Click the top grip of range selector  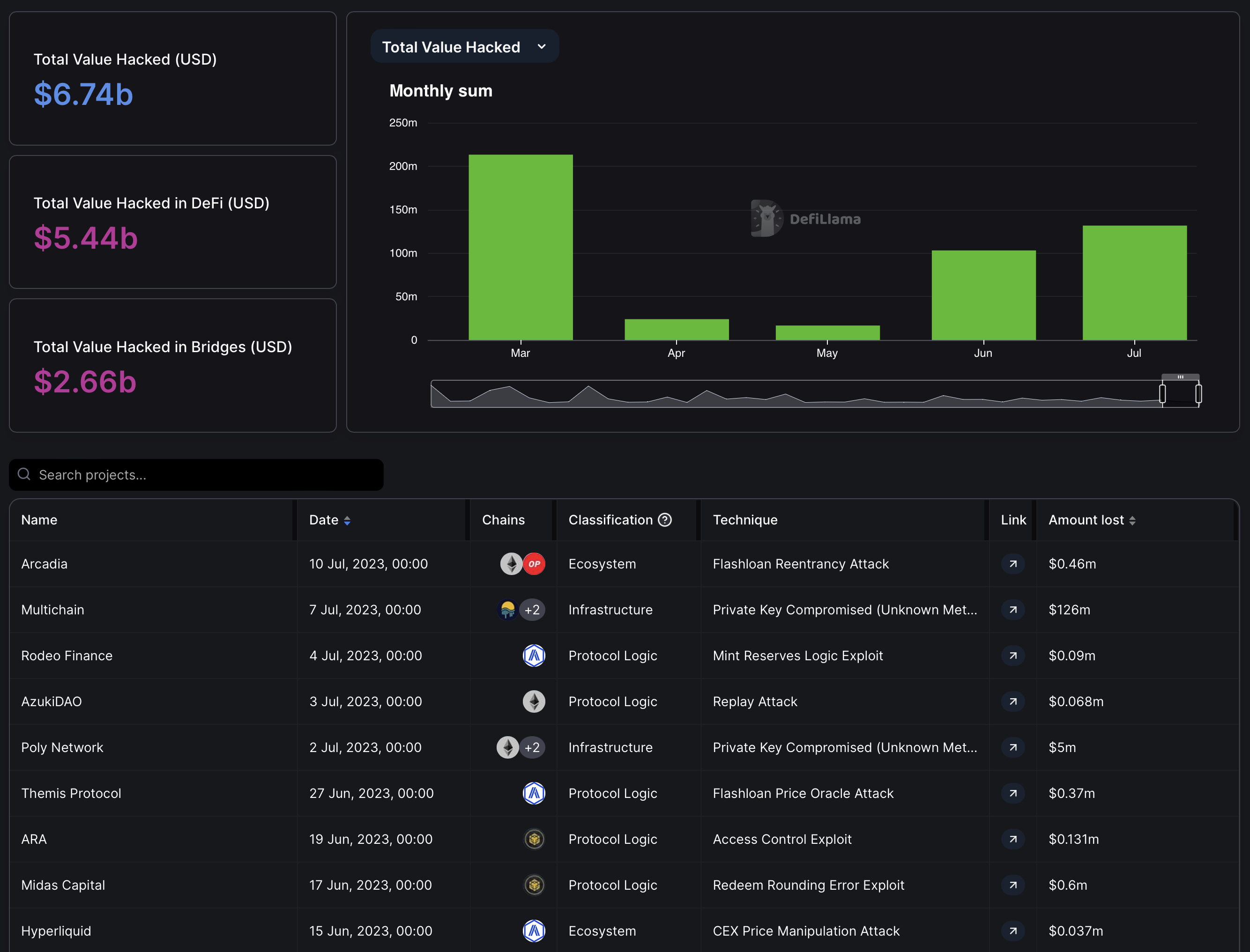click(1180, 377)
